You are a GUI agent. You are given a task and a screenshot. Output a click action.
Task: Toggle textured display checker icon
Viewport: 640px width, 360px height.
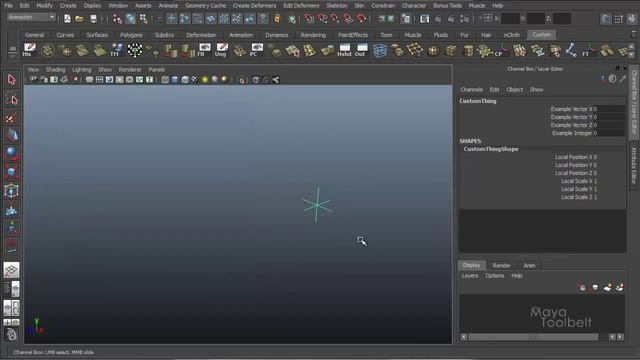pyautogui.click(x=195, y=80)
